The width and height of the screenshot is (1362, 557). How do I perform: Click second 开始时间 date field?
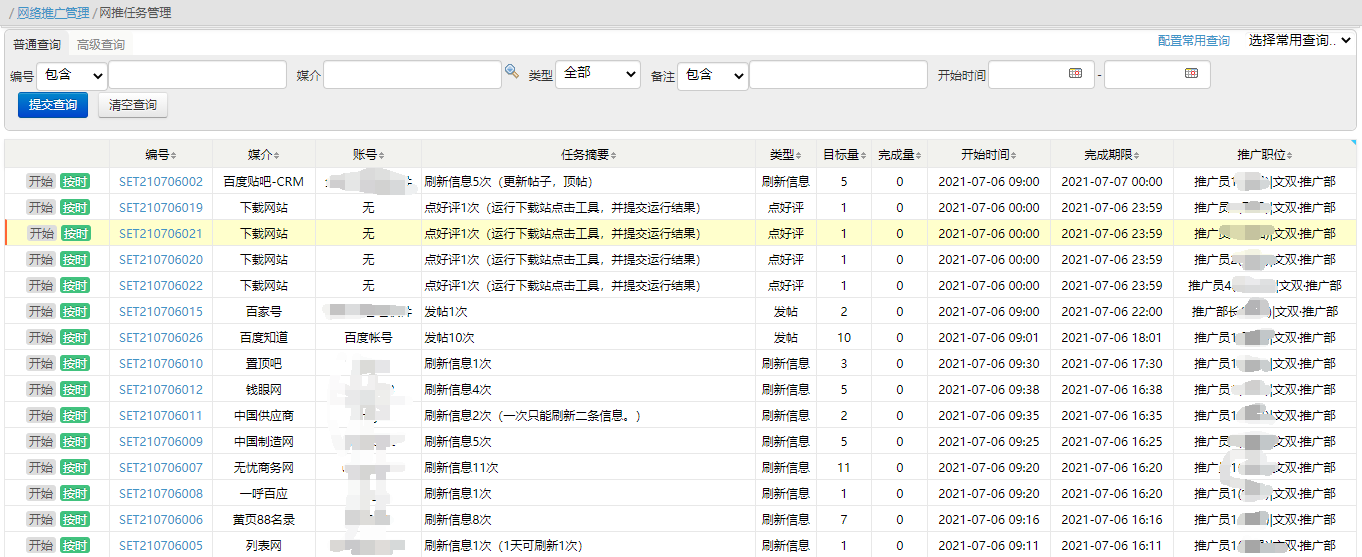(x=1157, y=75)
